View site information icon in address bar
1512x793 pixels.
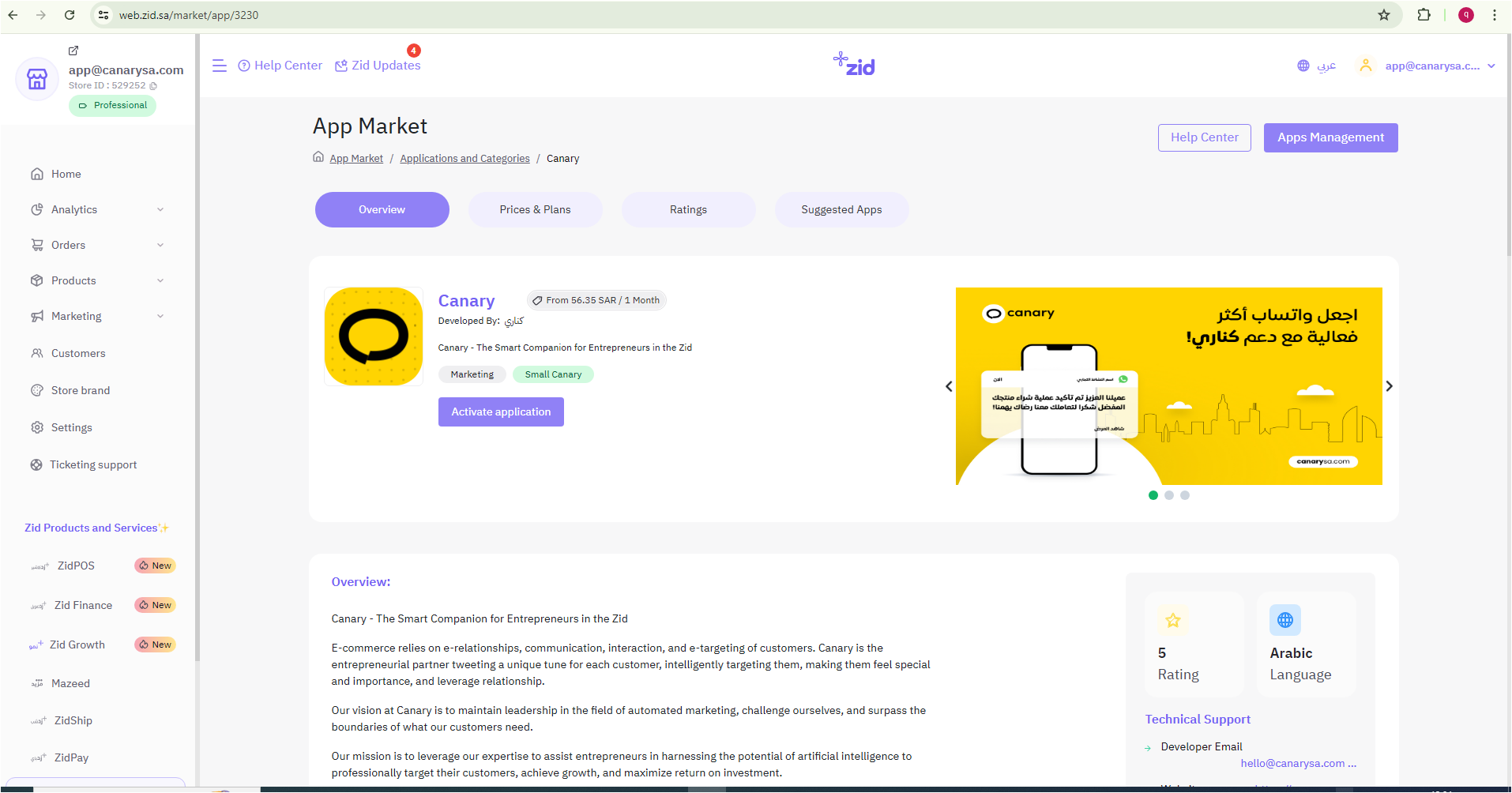coord(103,15)
